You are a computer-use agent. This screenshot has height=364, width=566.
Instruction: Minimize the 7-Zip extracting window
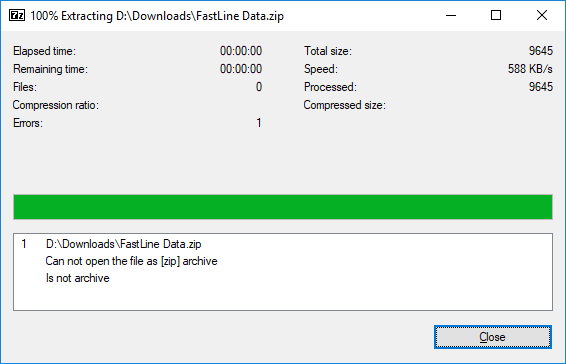click(451, 16)
